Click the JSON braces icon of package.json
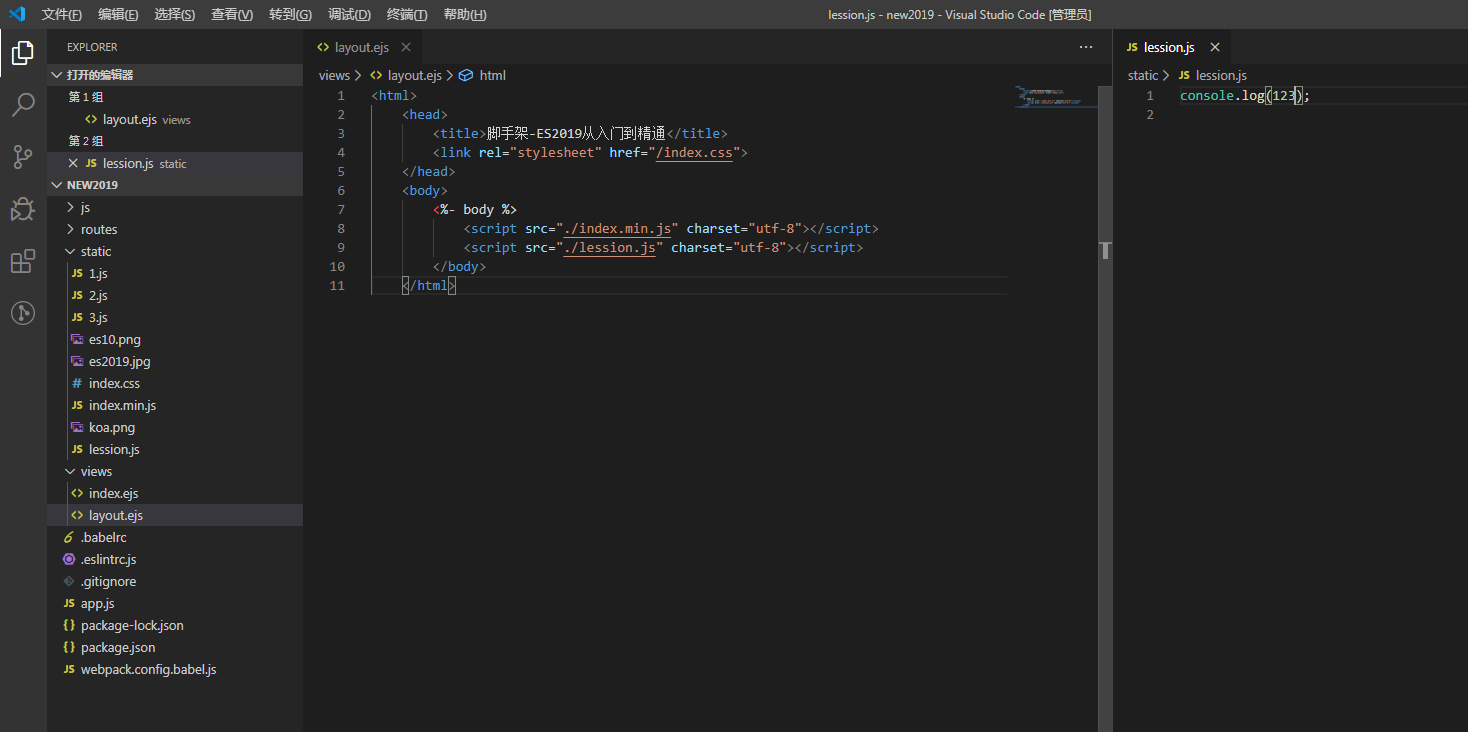The width and height of the screenshot is (1468, 732). coord(69,647)
